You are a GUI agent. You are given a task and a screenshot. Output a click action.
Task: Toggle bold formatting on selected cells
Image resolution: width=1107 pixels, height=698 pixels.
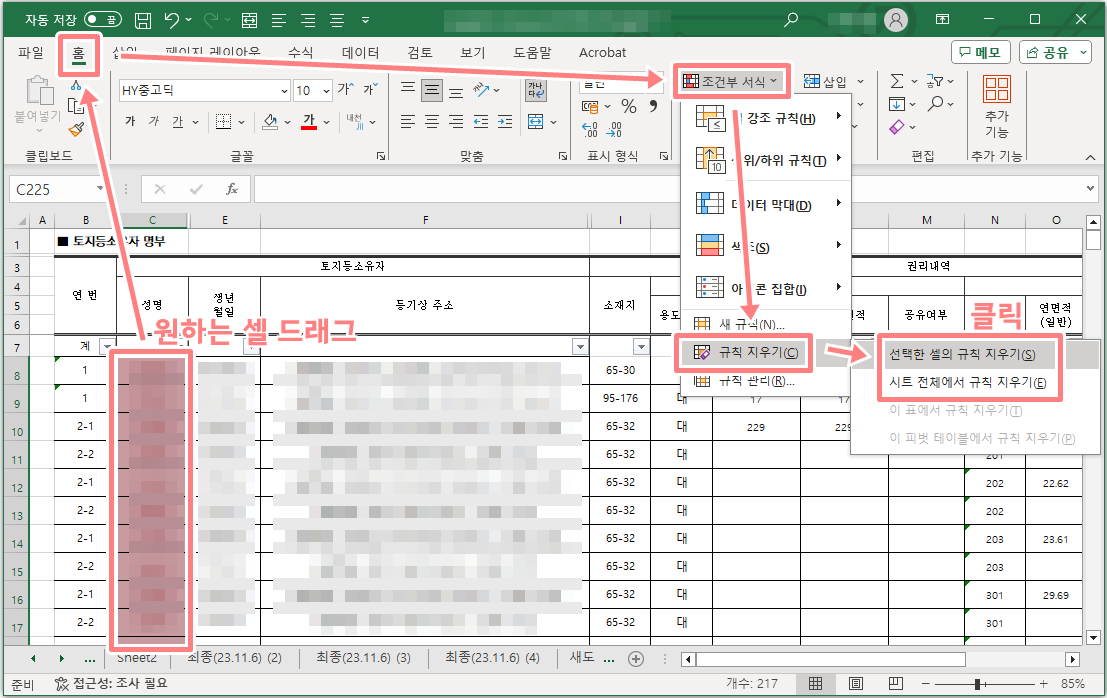pos(133,121)
